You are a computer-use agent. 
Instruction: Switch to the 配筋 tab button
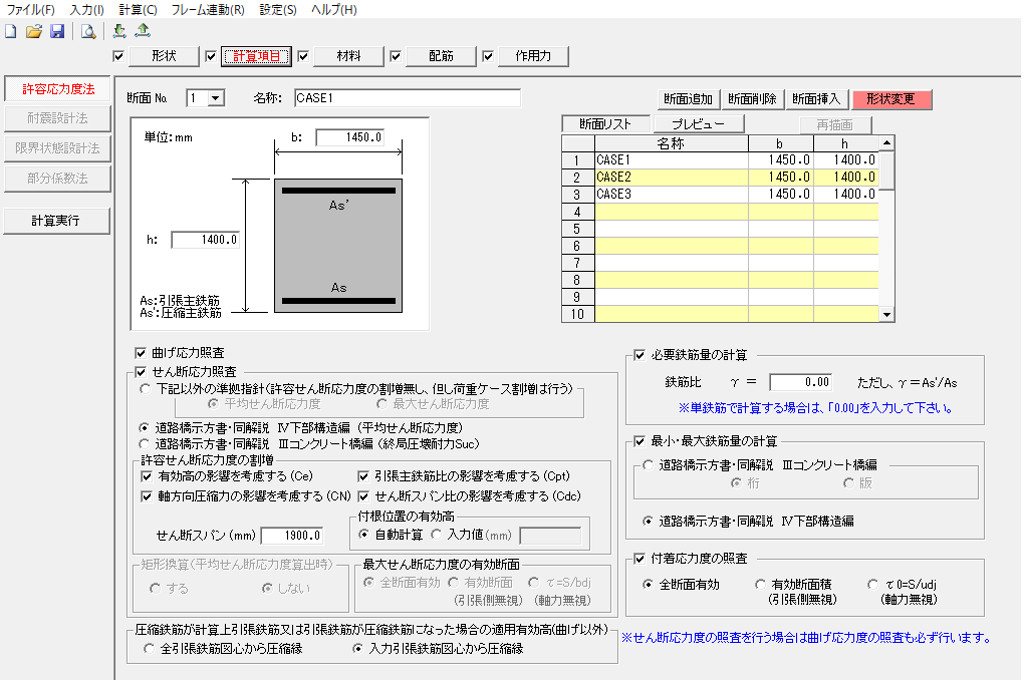[x=441, y=56]
